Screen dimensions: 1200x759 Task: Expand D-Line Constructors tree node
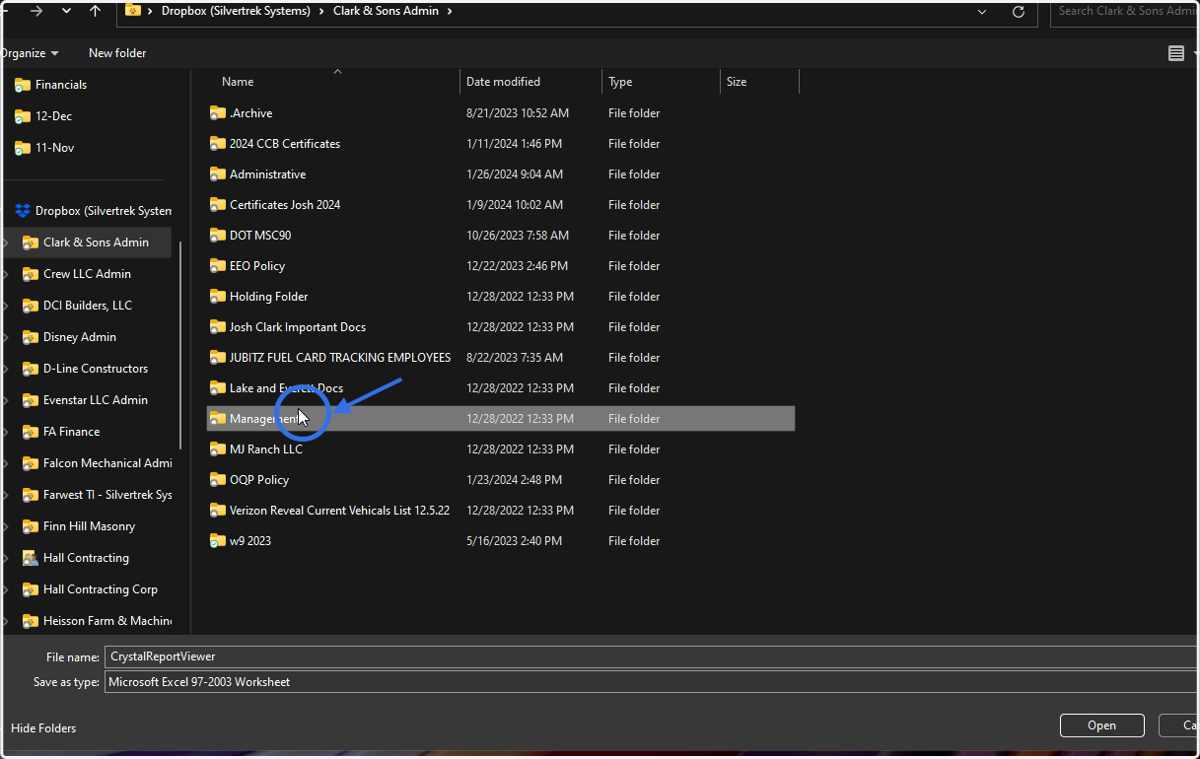[x=7, y=369]
